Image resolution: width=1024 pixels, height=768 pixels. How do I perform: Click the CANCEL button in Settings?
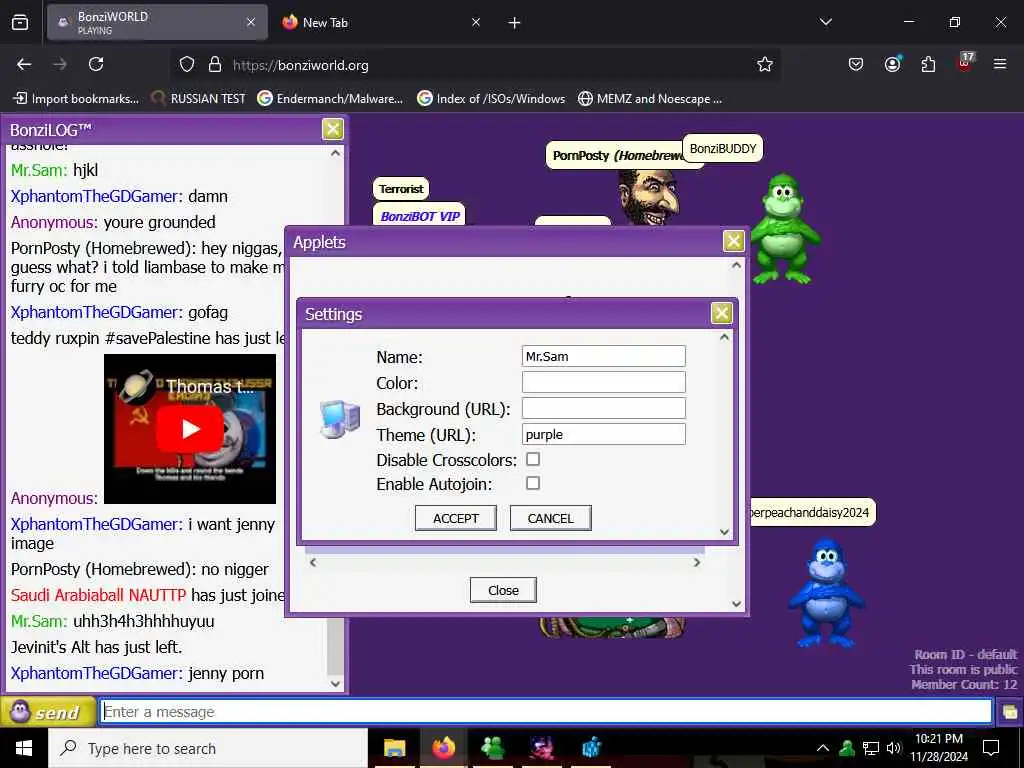(551, 518)
